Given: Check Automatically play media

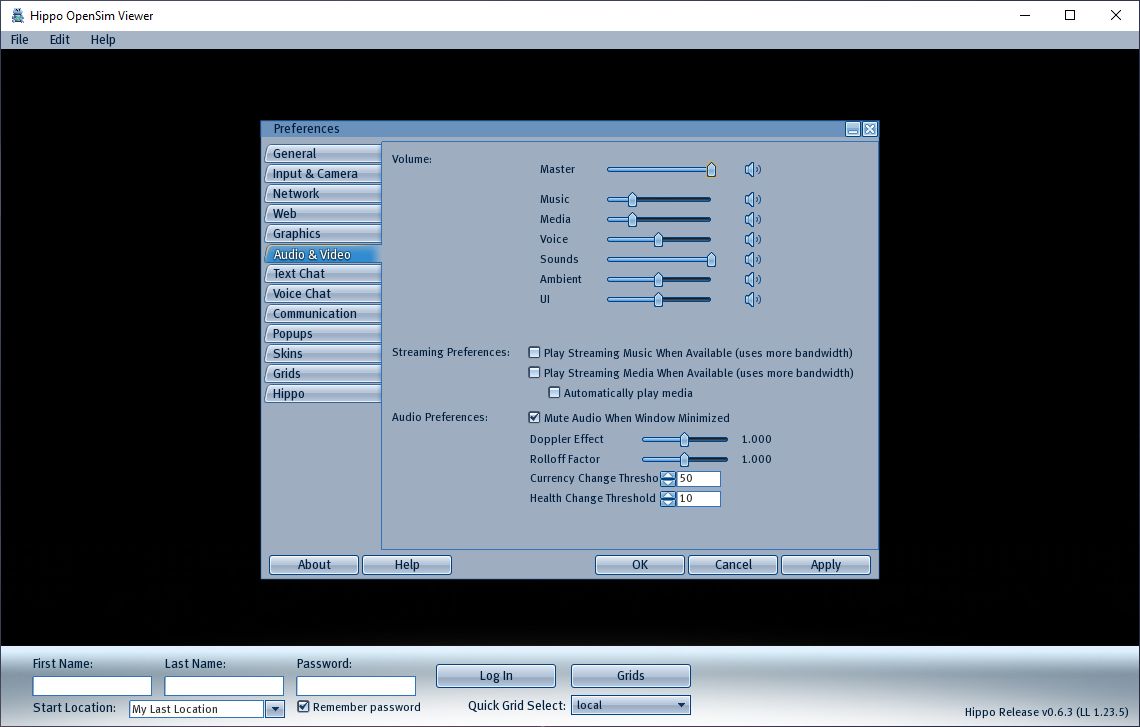Looking at the screenshot, I should pos(555,393).
